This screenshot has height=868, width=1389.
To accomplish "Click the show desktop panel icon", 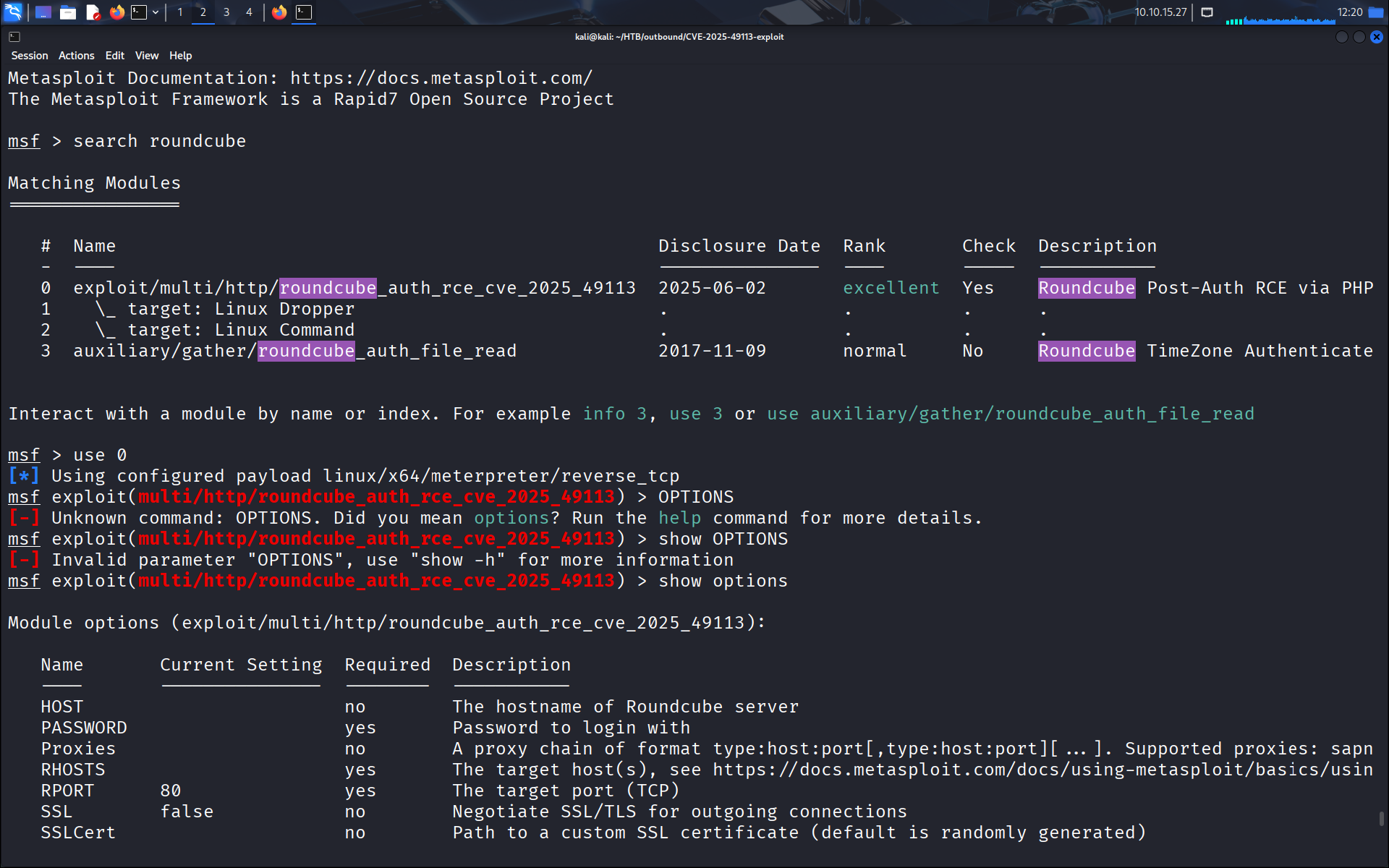I will coord(43,12).
